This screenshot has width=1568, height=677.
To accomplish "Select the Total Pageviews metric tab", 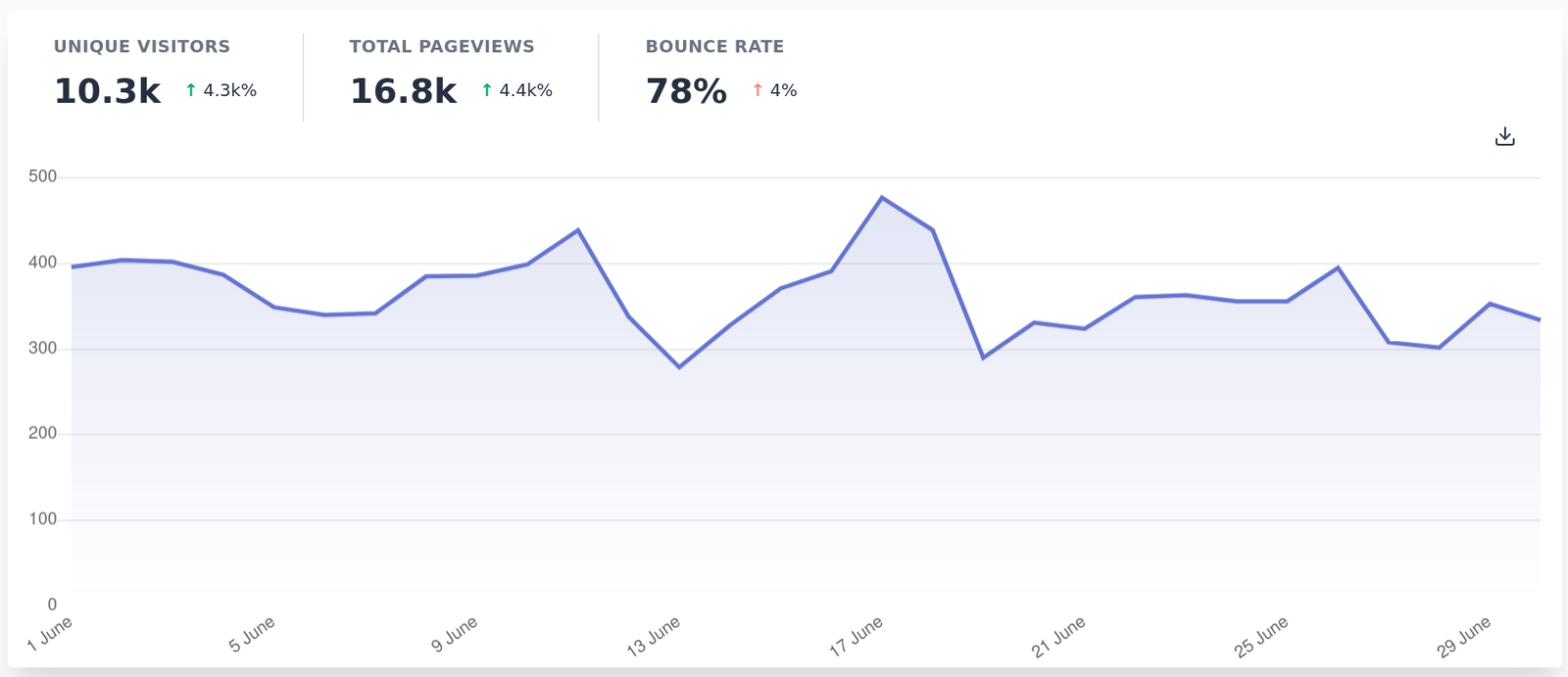I will (x=442, y=46).
